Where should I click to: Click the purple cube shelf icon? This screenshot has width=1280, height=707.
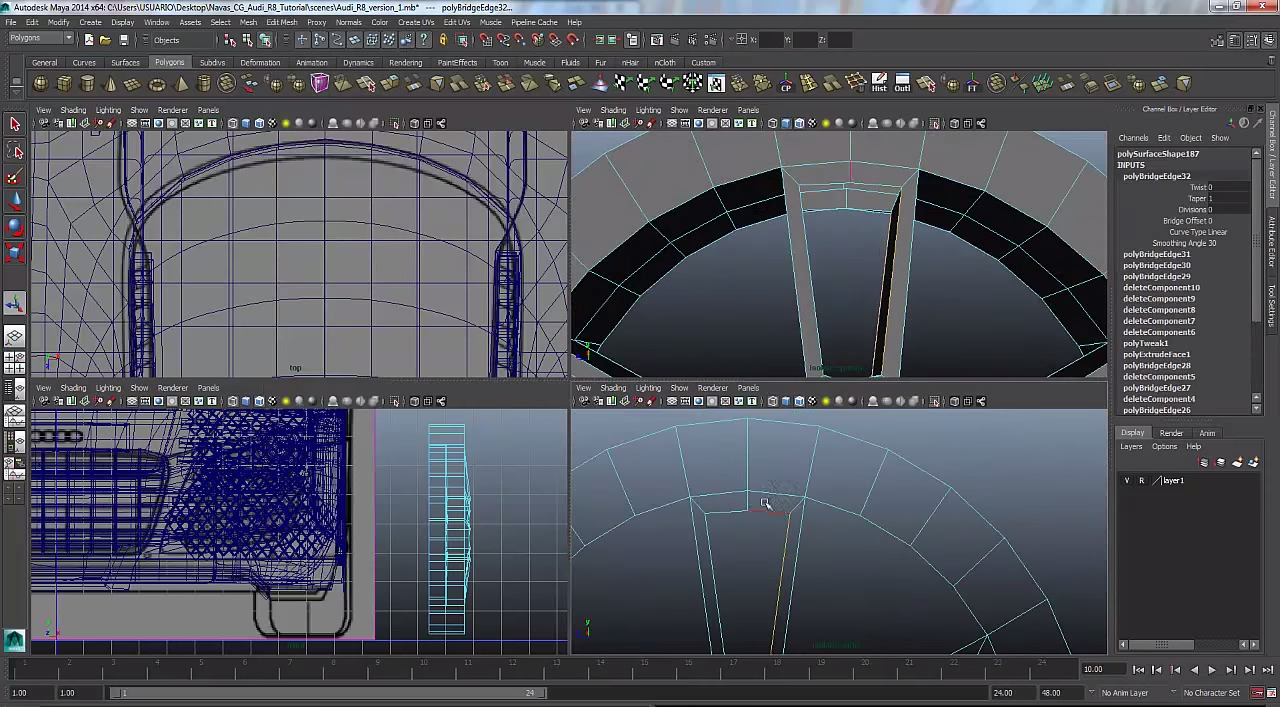click(320, 84)
